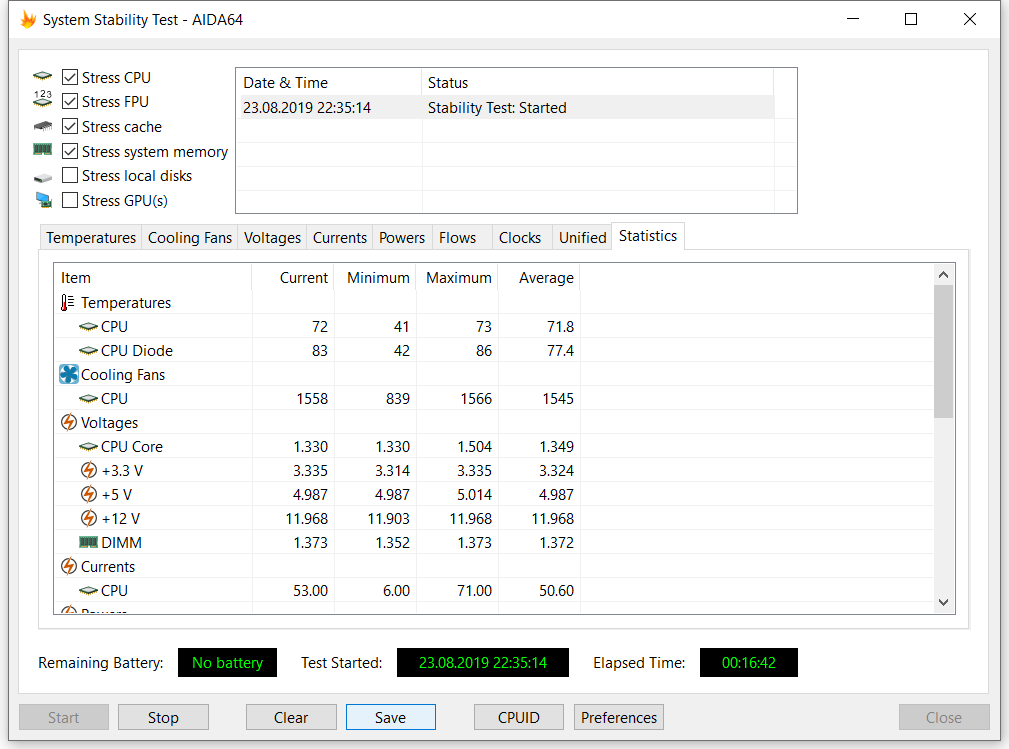Click the chip icon beside Stress CPU
The width and height of the screenshot is (1009, 749).
coord(42,77)
